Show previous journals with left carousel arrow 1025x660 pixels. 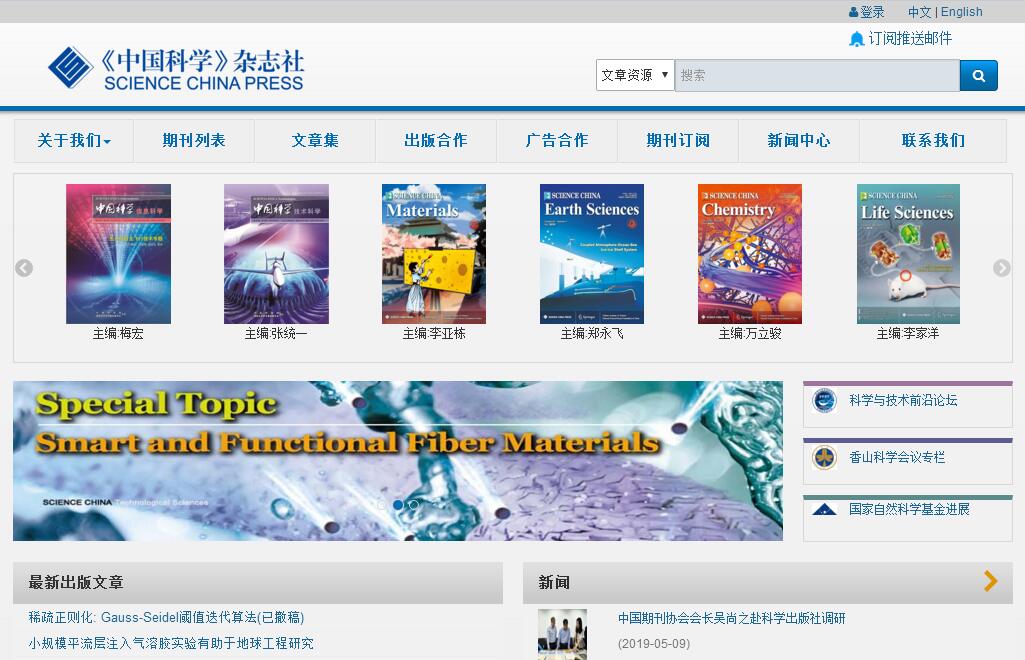(24, 268)
